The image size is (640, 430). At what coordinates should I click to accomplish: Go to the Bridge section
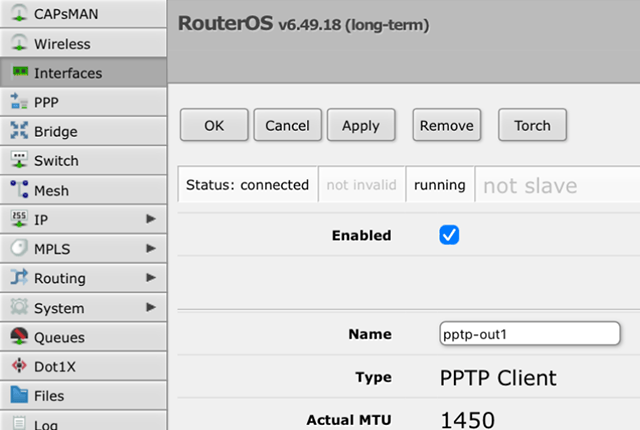coord(83,131)
